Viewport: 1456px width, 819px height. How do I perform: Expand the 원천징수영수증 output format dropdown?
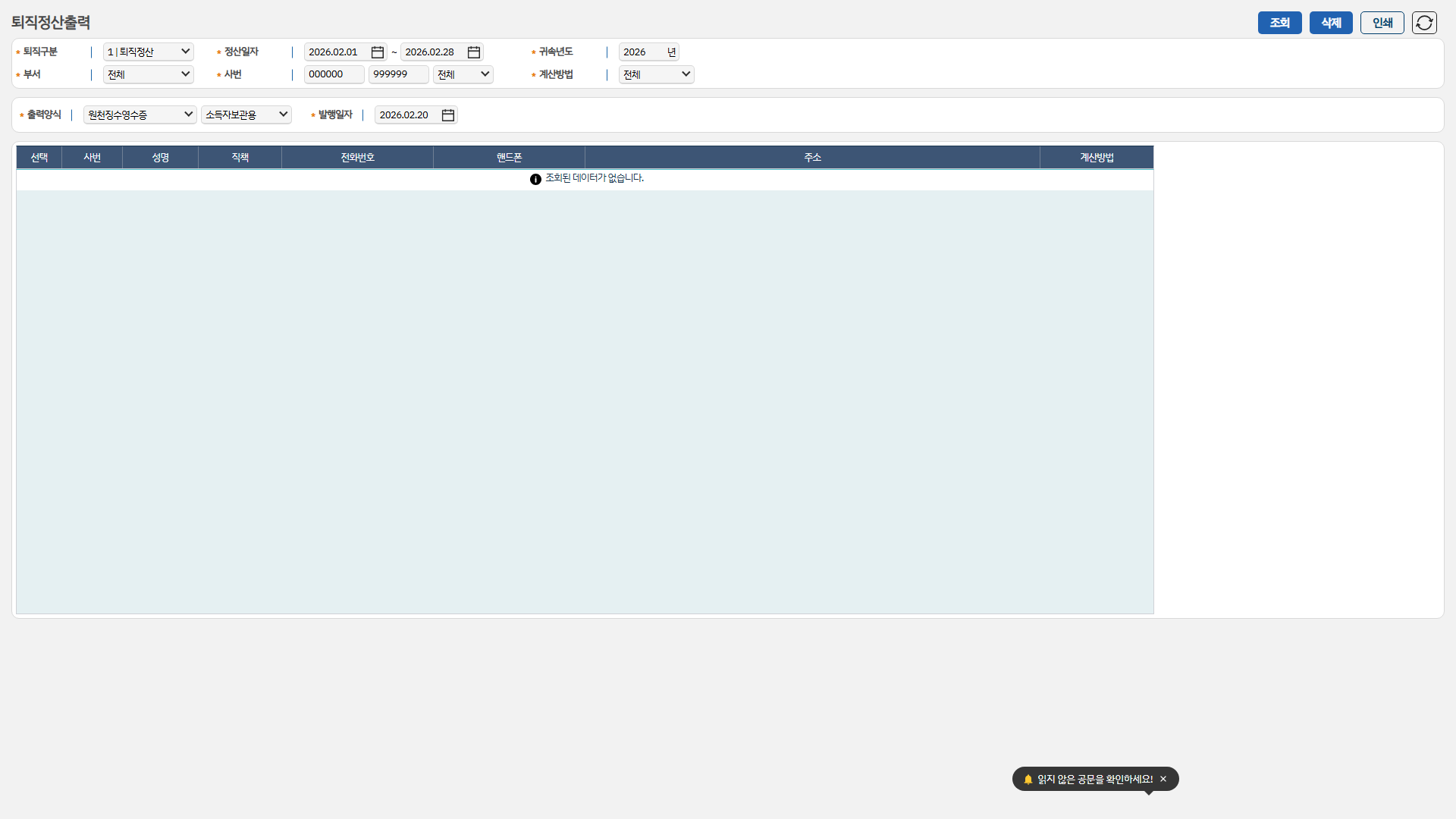tap(140, 115)
